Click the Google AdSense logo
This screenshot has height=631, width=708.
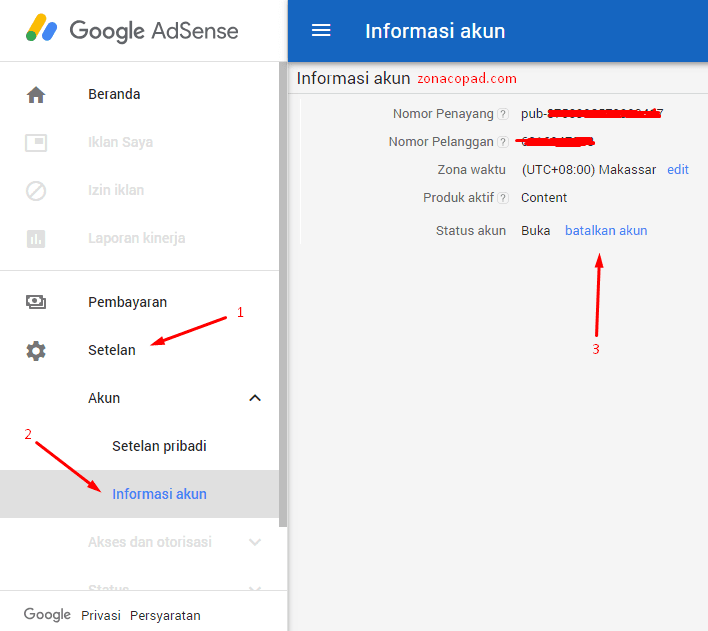132,30
